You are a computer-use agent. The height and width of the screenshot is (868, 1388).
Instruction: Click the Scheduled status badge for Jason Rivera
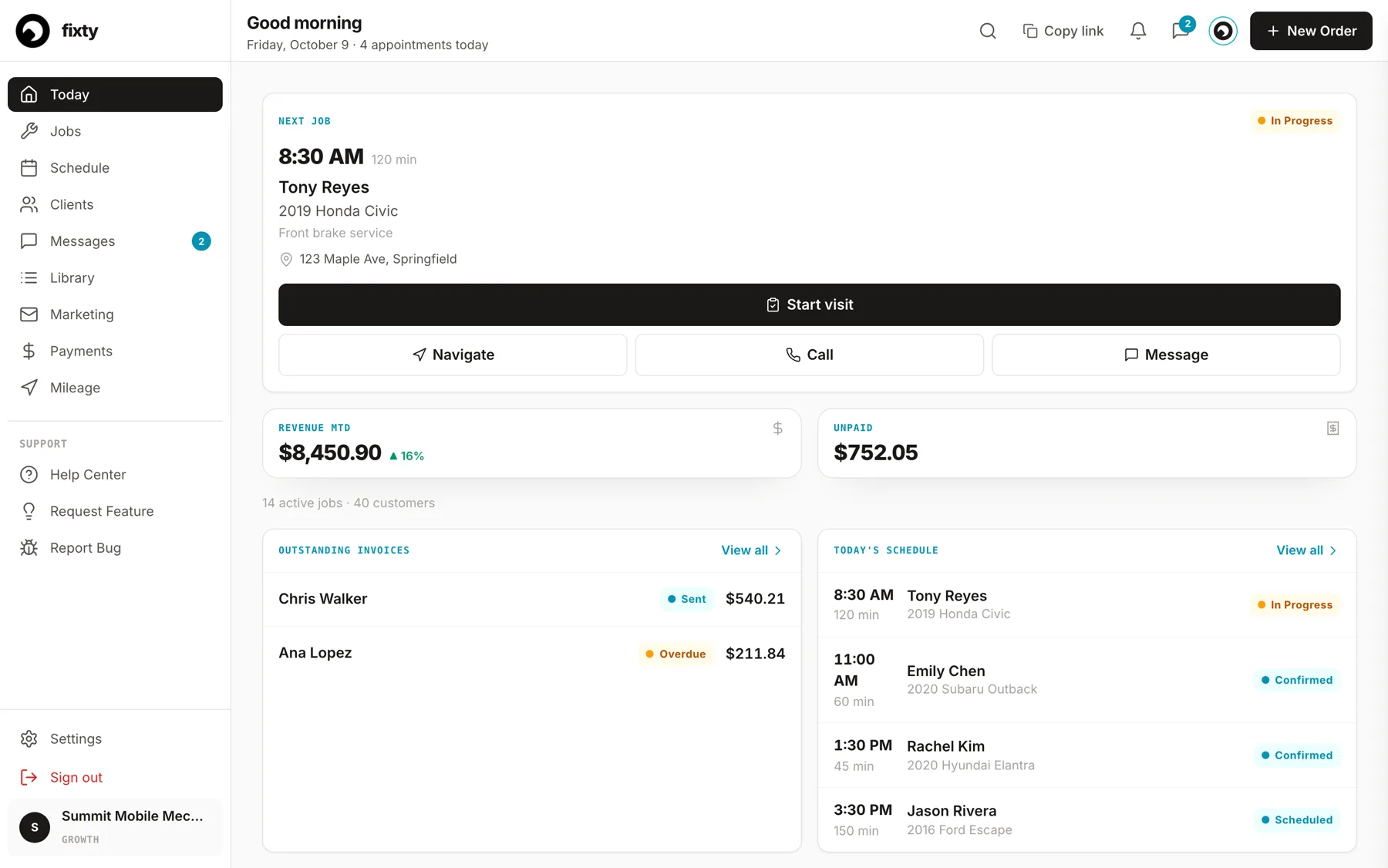1297,820
